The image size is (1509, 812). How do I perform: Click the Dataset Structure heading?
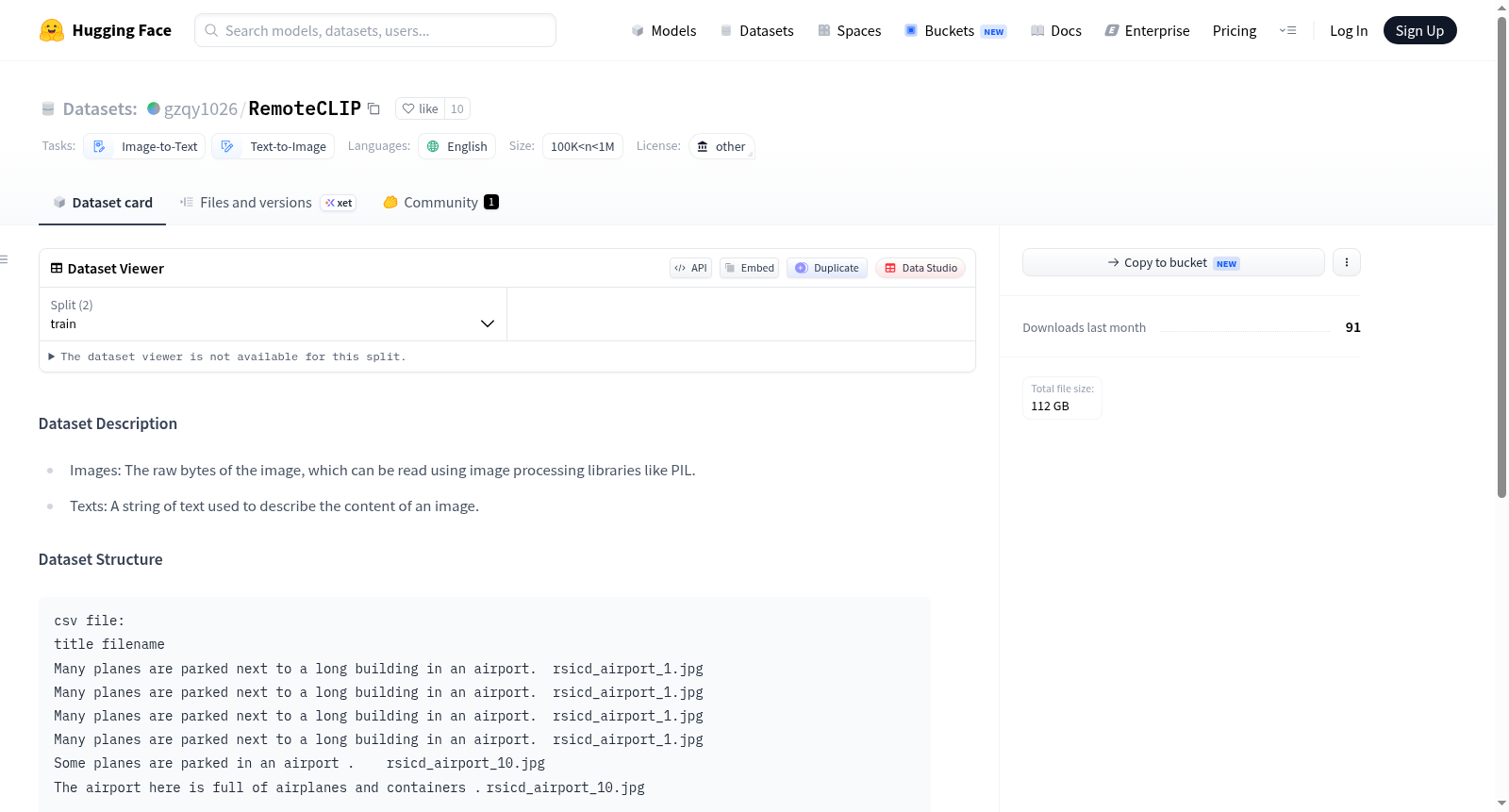(x=101, y=560)
